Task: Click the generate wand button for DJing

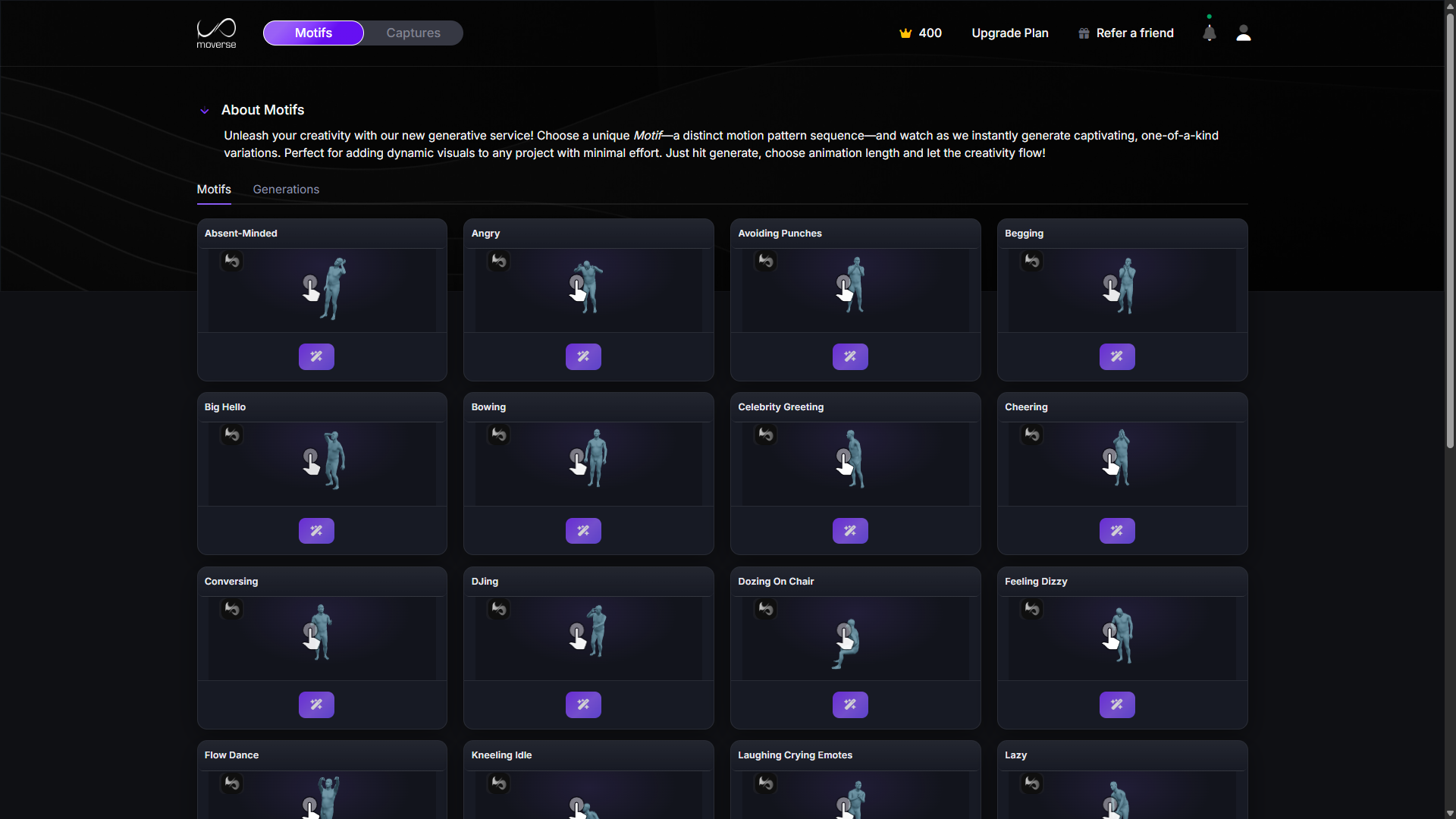Action: coord(583,704)
